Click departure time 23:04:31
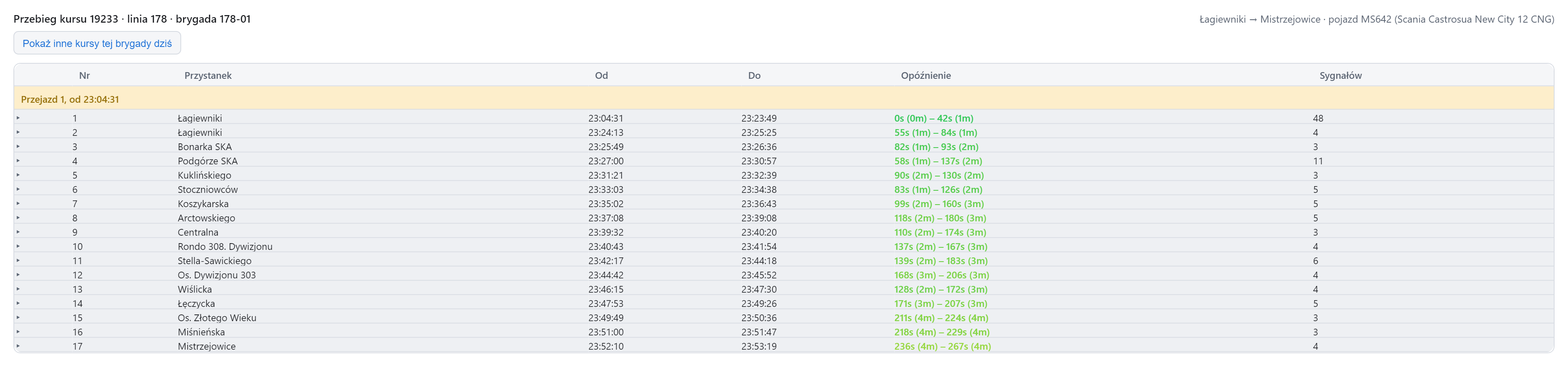This screenshot has width=1568, height=379. 606,118
